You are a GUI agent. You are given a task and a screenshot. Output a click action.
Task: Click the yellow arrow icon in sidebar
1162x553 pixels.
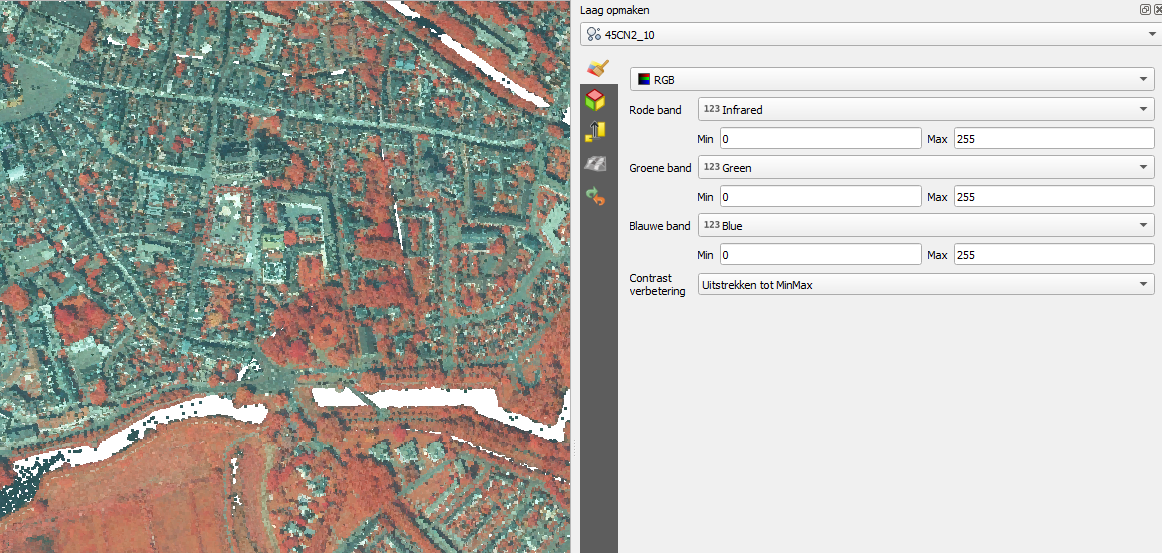596,131
